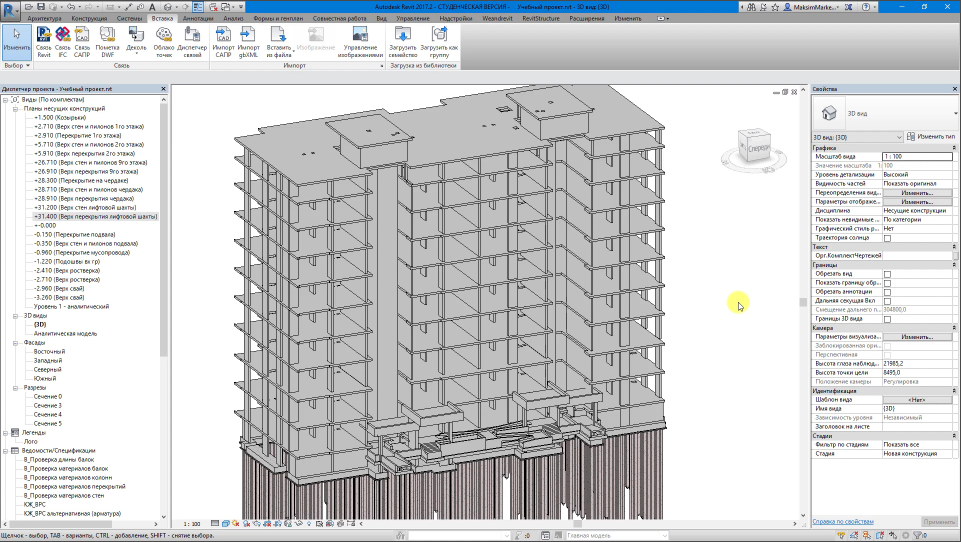Open the Справка по свойствам link

[842, 521]
